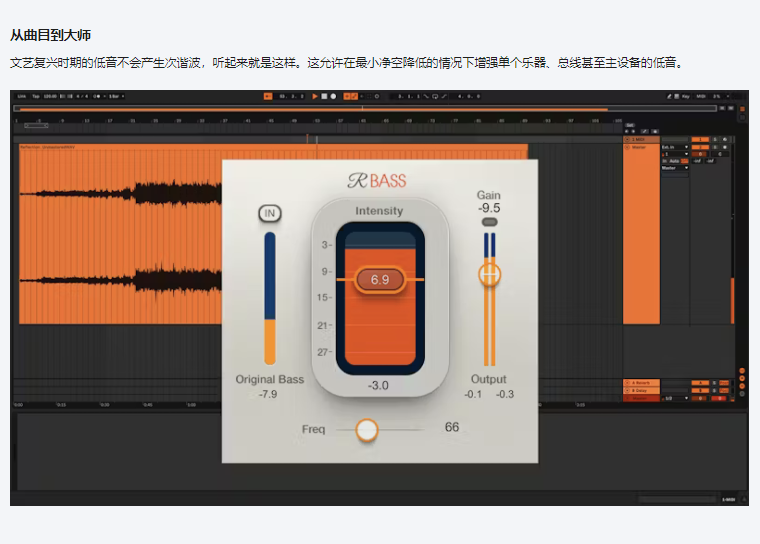Click the top orange show/hide circle icon

click(x=742, y=370)
